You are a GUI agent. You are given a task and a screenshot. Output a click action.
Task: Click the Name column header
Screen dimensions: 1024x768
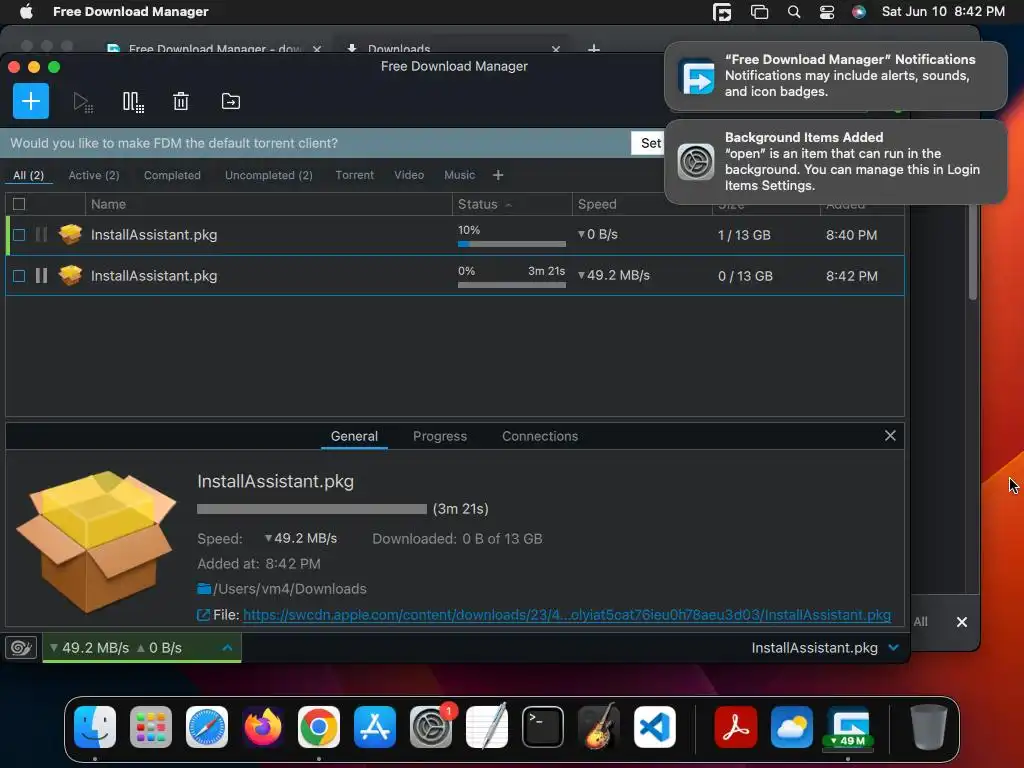[x=268, y=204]
